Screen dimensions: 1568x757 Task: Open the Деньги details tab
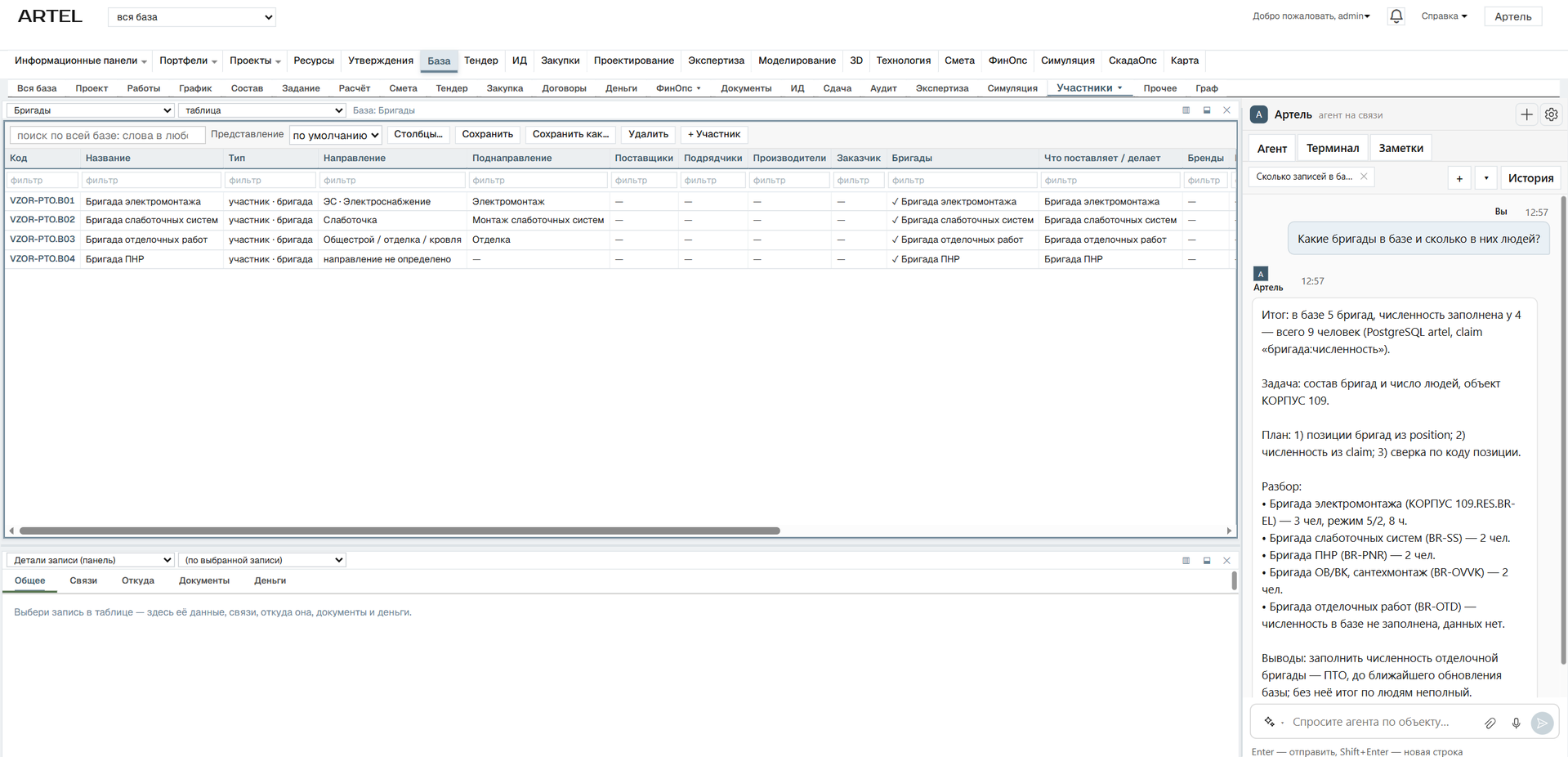[x=270, y=580]
